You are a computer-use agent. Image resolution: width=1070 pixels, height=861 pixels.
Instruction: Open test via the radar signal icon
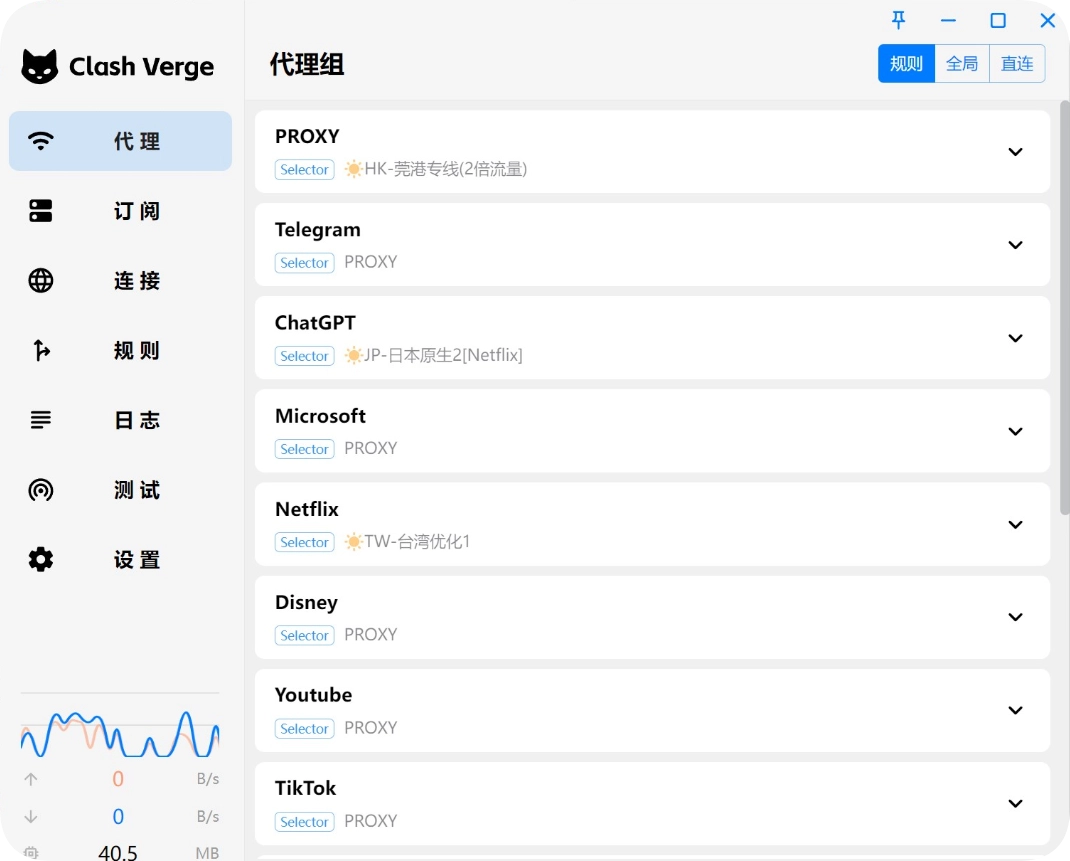tap(41, 490)
